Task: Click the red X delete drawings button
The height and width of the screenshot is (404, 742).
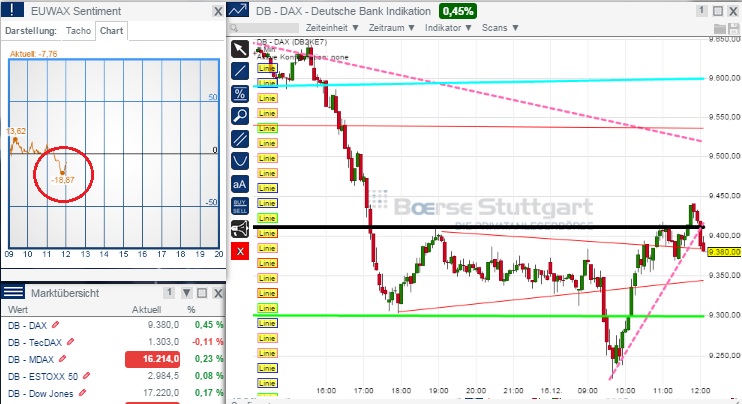Action: (239, 250)
